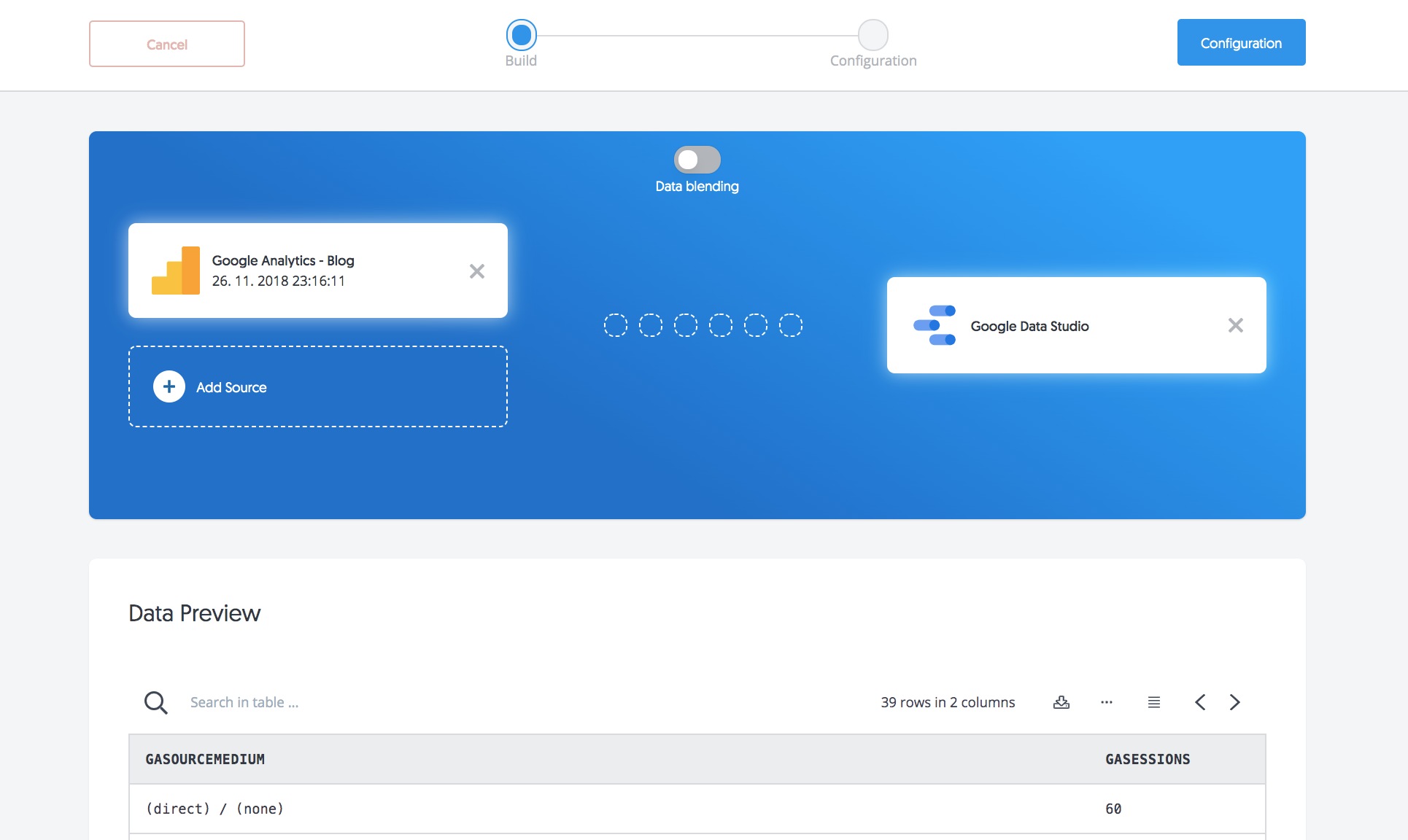
Task: Remove the Google Data Studio destination
Action: pyautogui.click(x=1236, y=325)
